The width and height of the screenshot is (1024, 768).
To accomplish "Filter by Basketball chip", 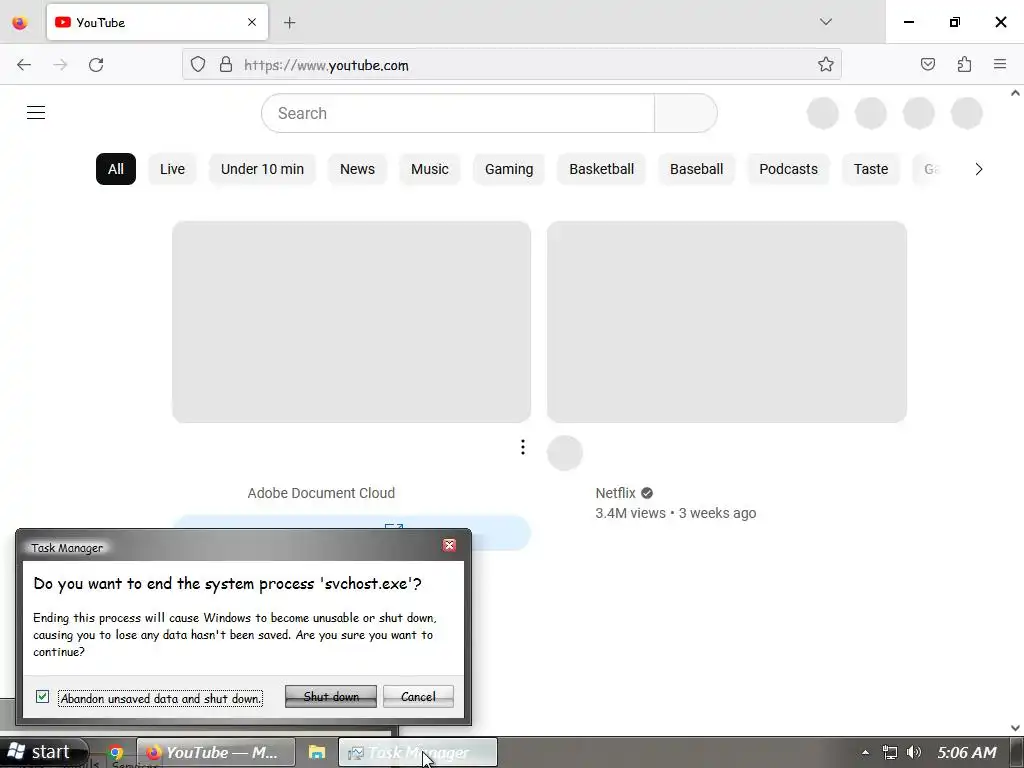I will [601, 169].
